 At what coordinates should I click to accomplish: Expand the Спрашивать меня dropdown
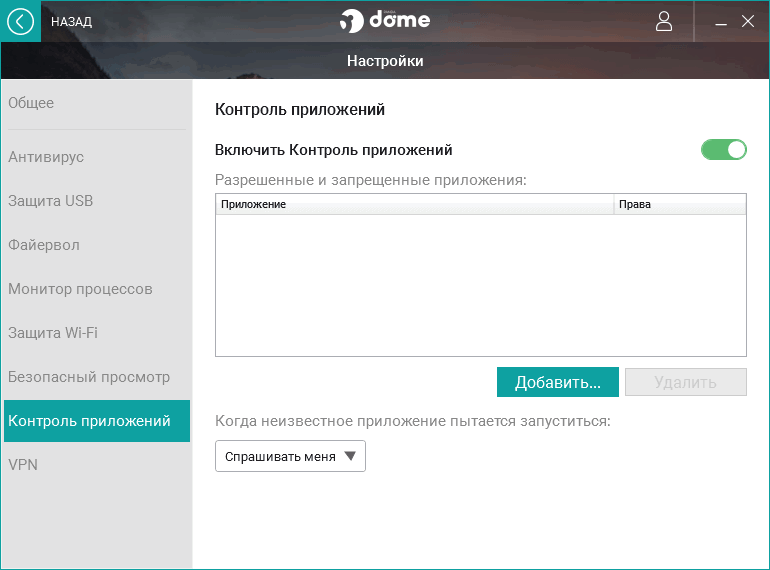coord(290,456)
